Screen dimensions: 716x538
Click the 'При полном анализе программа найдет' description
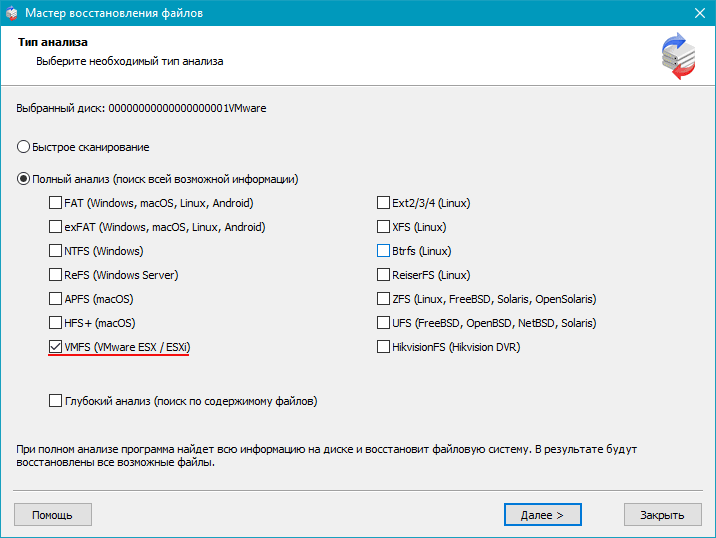click(326, 456)
